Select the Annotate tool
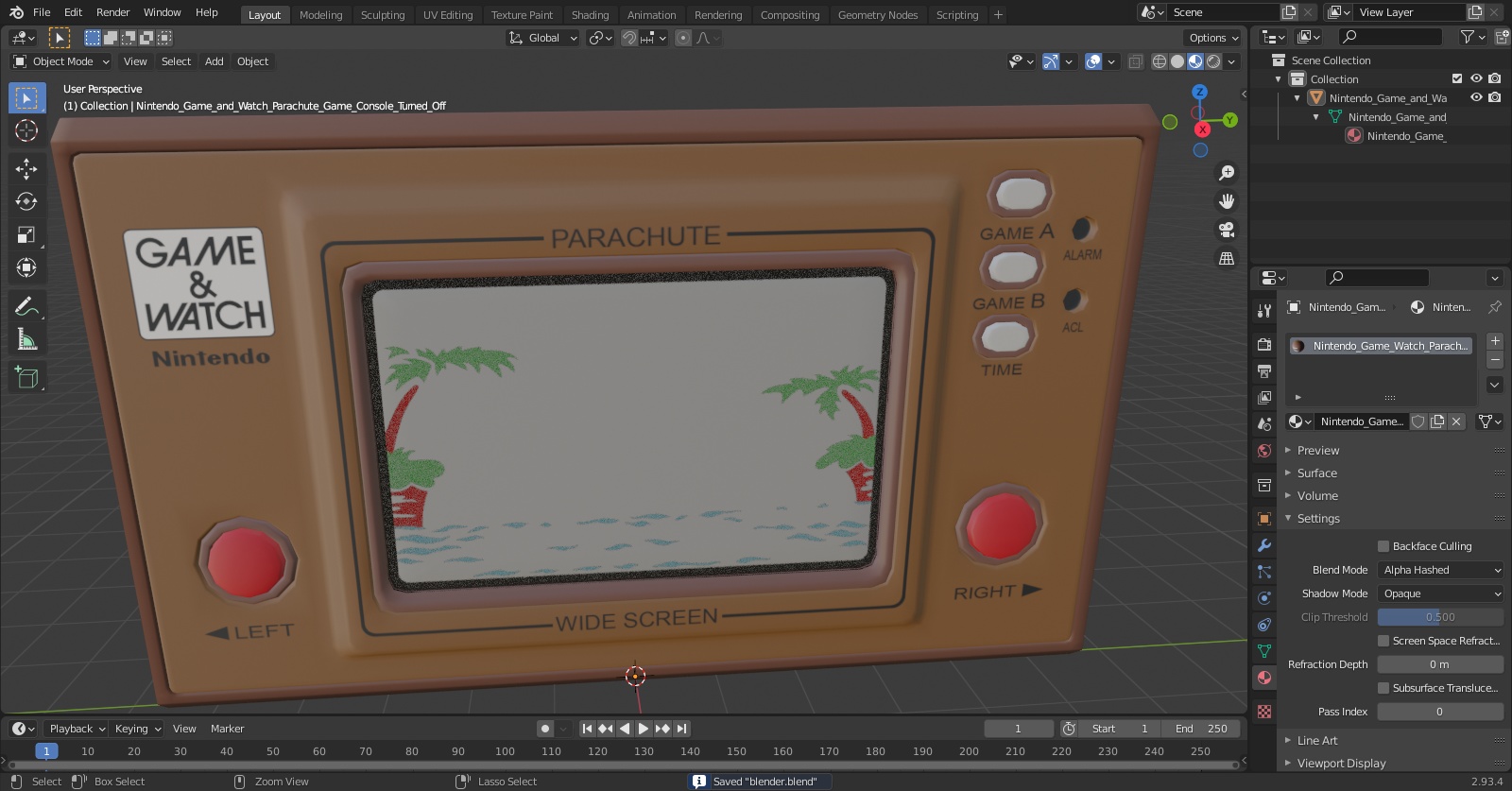Image resolution: width=1512 pixels, height=791 pixels. [26, 306]
